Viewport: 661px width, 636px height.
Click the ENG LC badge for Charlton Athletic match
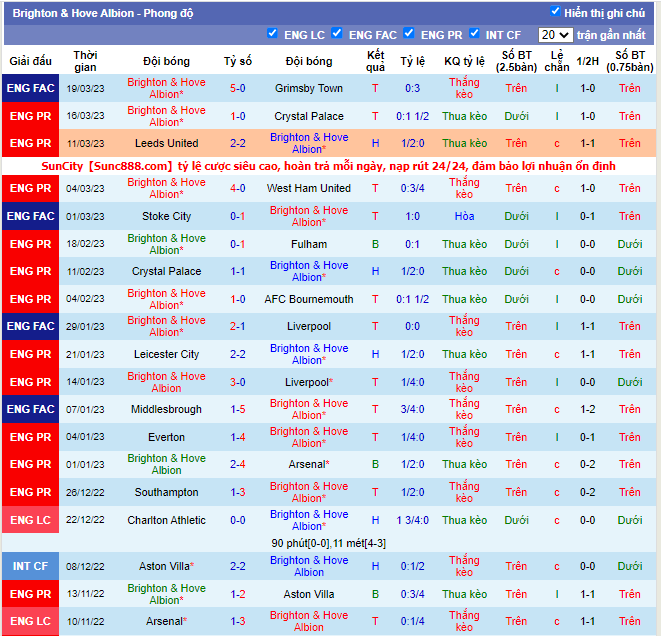tap(30, 520)
